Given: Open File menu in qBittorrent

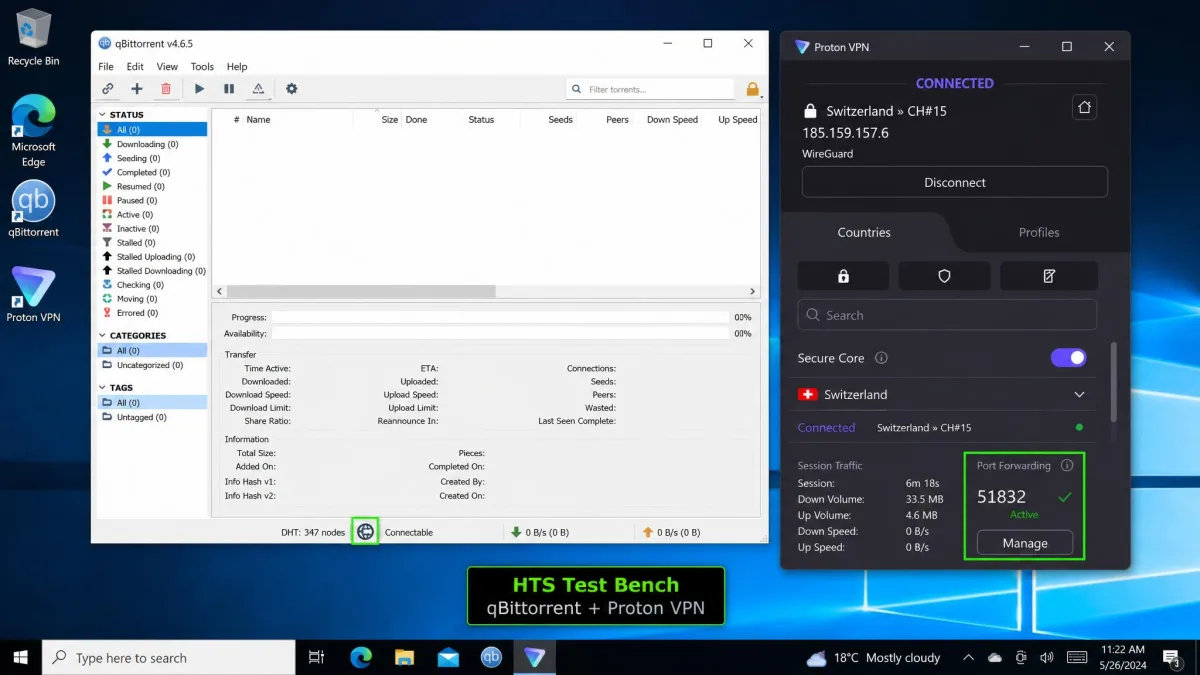Looking at the screenshot, I should point(106,67).
